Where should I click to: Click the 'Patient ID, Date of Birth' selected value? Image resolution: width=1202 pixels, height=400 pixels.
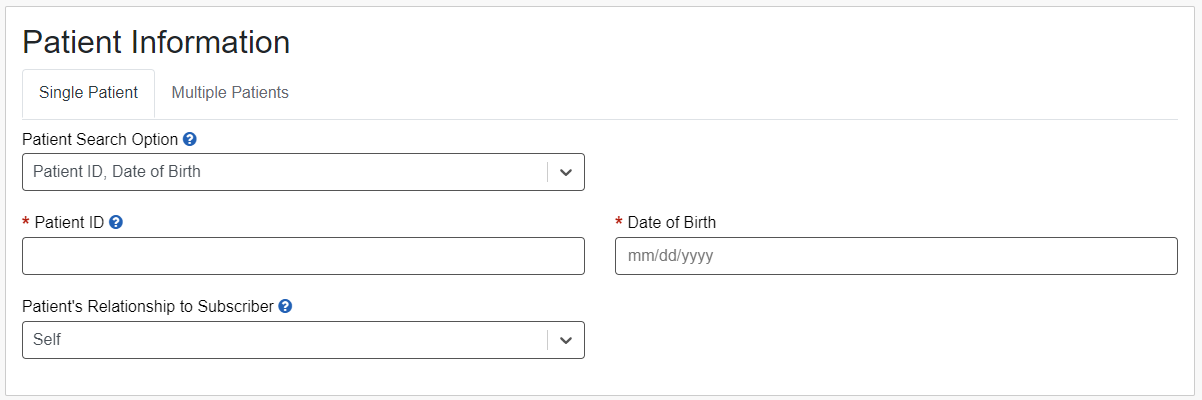pyautogui.click(x=117, y=172)
